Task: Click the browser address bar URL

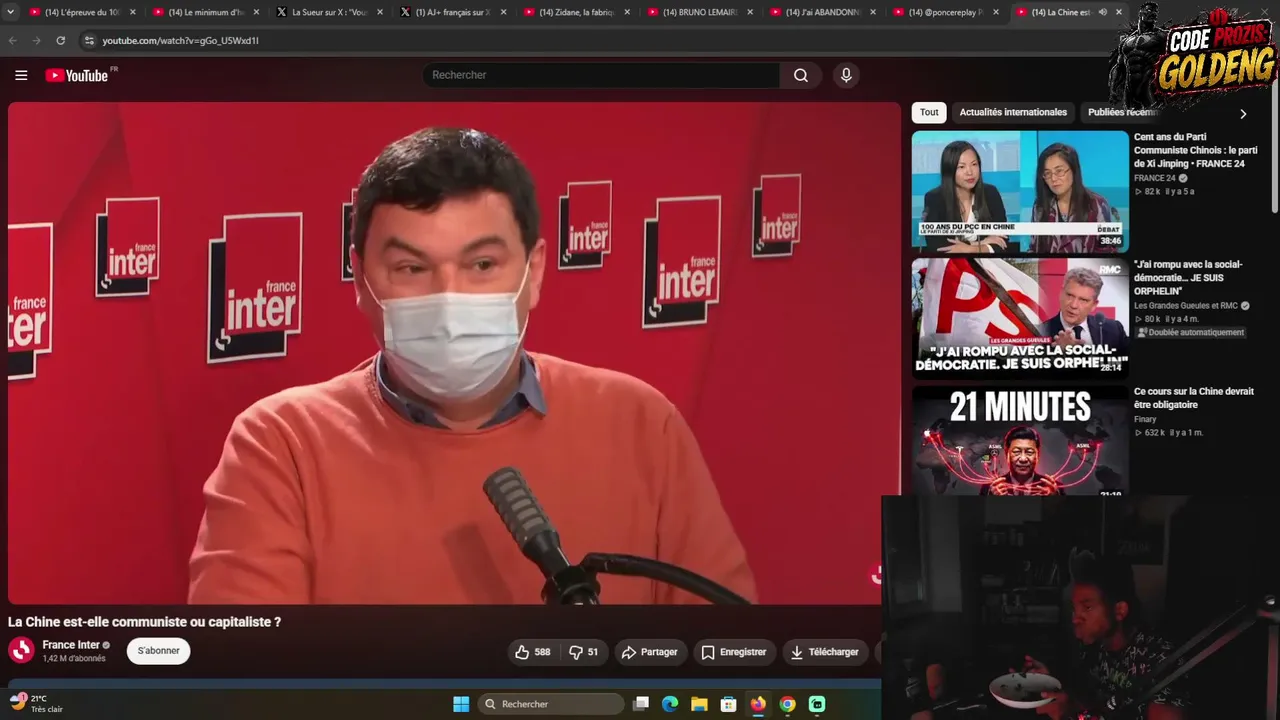Action: click(x=180, y=40)
